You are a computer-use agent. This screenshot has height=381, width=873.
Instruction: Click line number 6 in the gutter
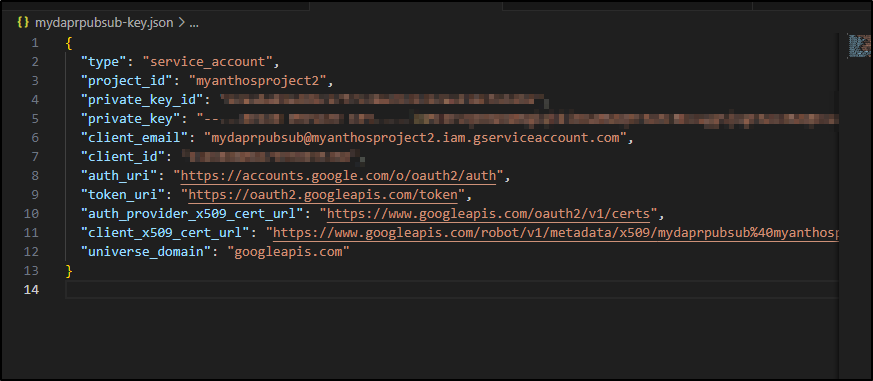tap(36, 138)
